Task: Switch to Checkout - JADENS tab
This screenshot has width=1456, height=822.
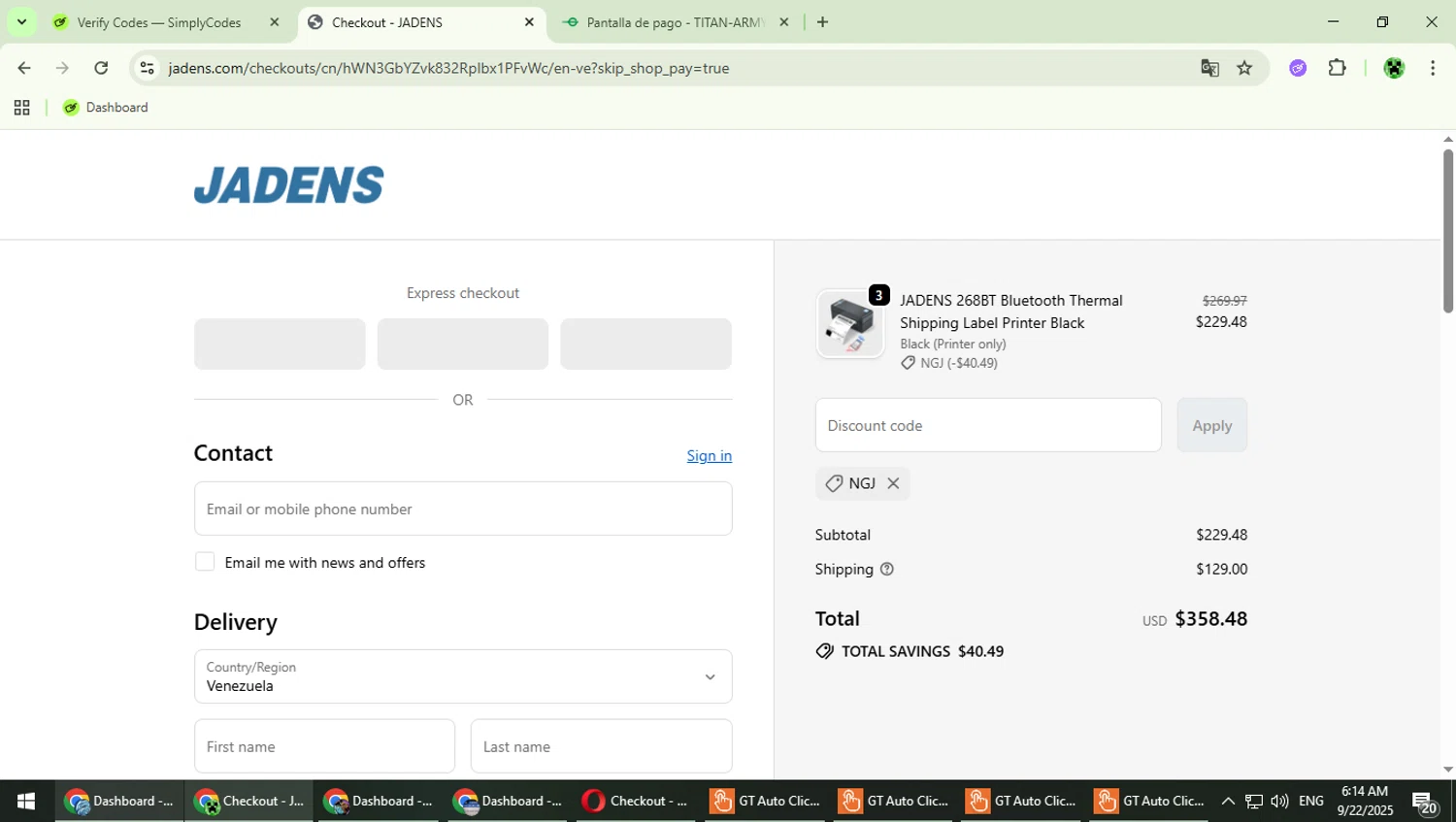Action: click(x=422, y=22)
